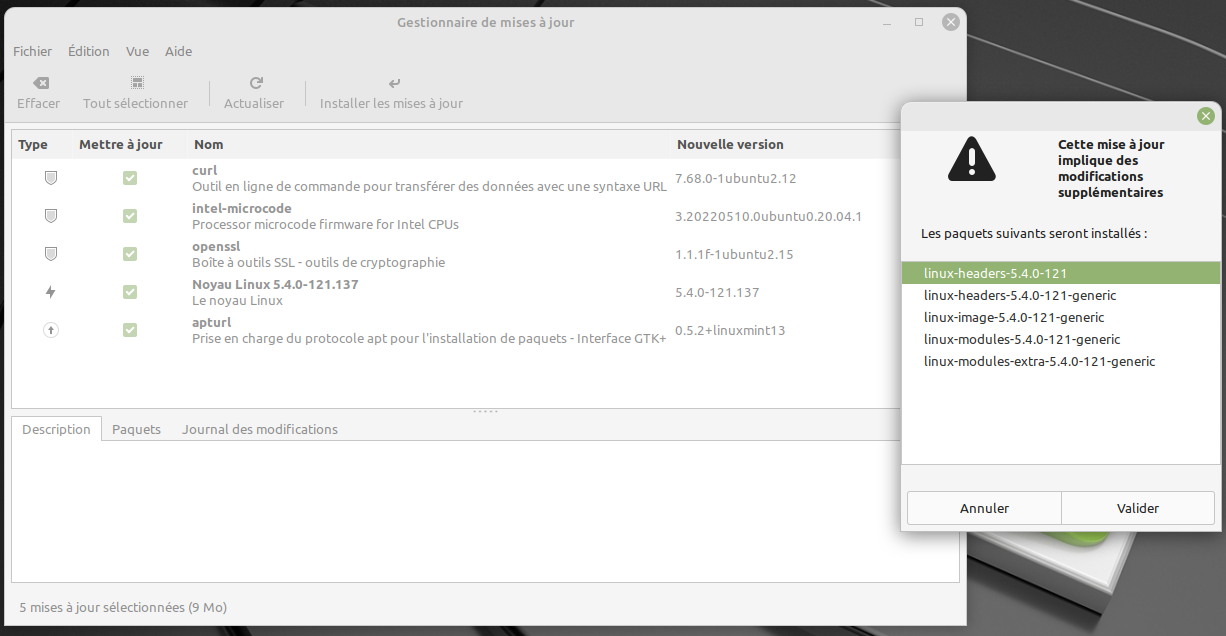Click version 3.20220510.0ubuntu0.20.04.1 cell

[x=768, y=216]
